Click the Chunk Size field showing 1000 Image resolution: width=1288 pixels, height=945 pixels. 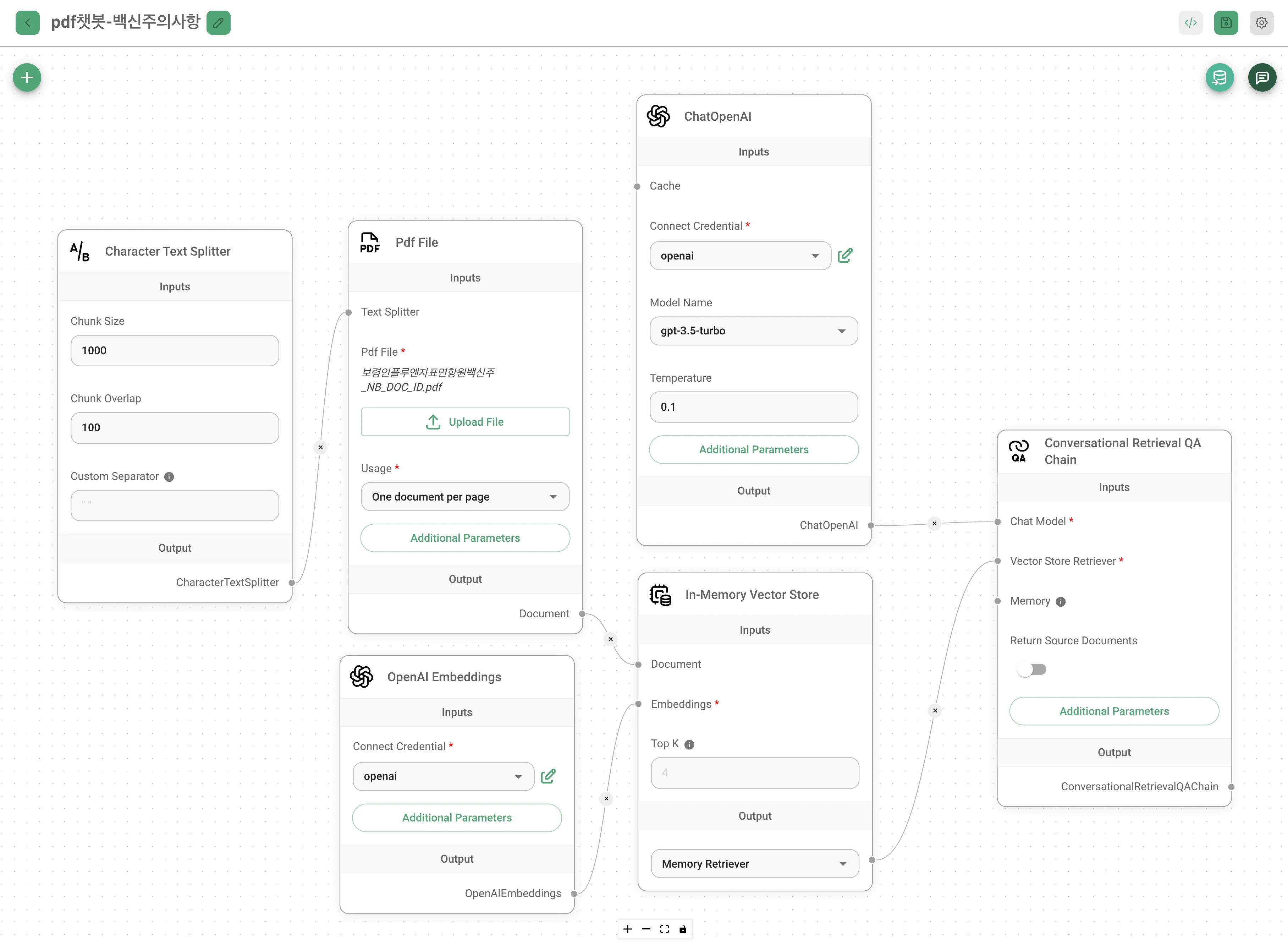point(174,351)
